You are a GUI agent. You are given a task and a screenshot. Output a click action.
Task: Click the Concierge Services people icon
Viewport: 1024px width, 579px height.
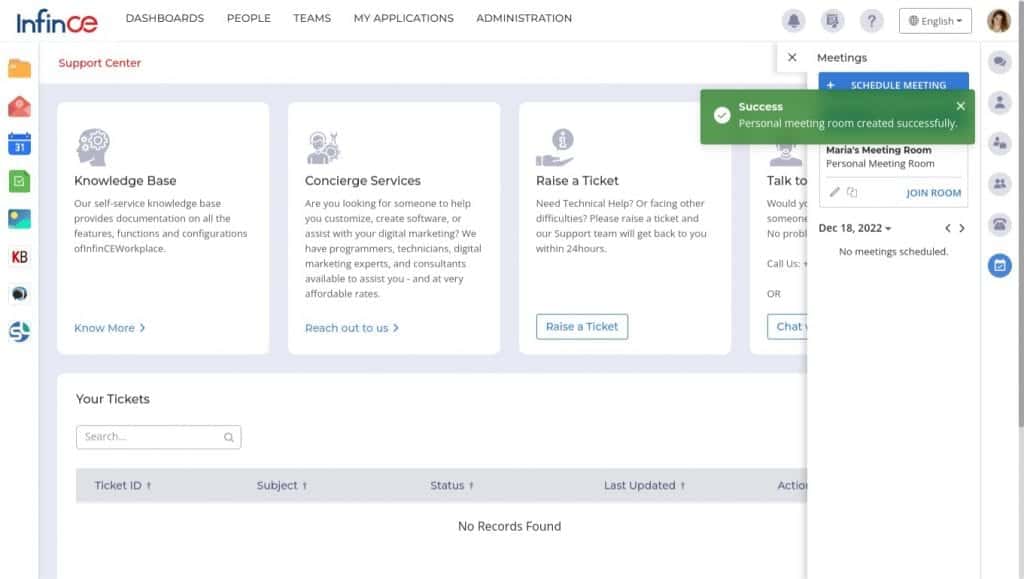tap(323, 148)
